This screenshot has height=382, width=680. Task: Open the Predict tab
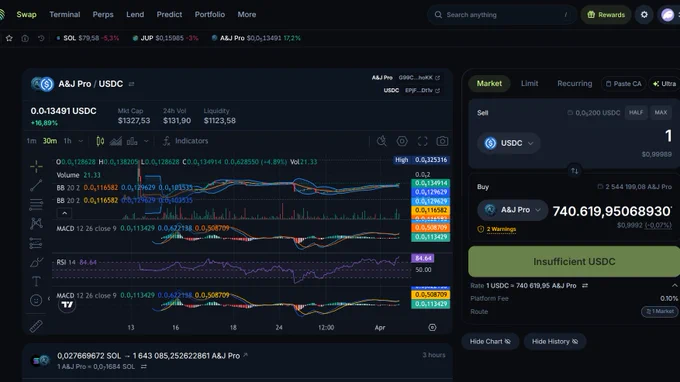(169, 15)
